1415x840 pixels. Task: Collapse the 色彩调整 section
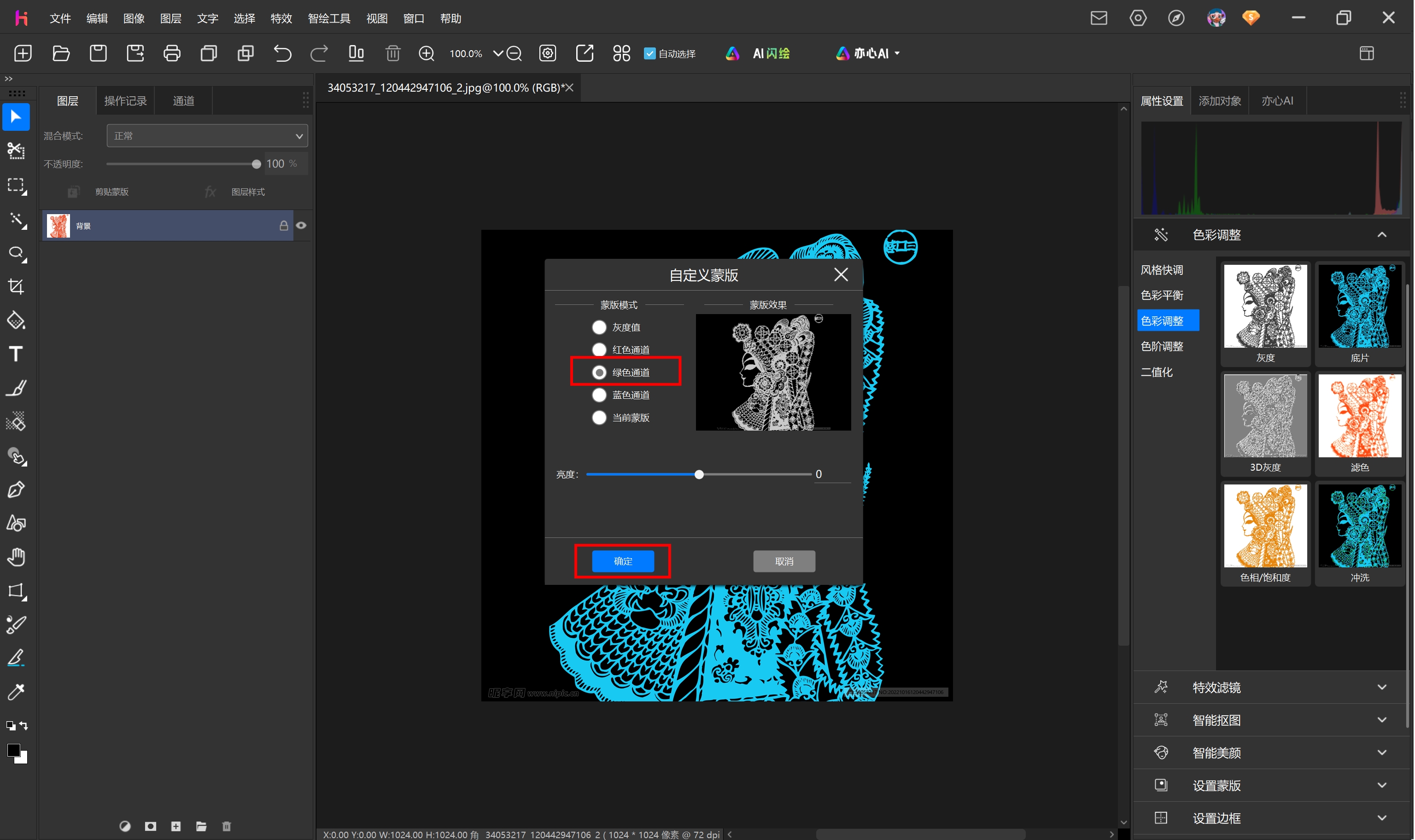pyautogui.click(x=1382, y=234)
